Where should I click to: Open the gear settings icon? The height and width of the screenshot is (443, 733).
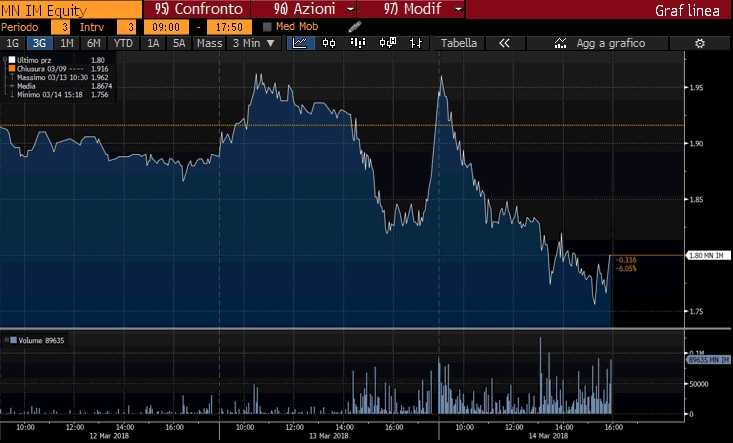point(700,43)
